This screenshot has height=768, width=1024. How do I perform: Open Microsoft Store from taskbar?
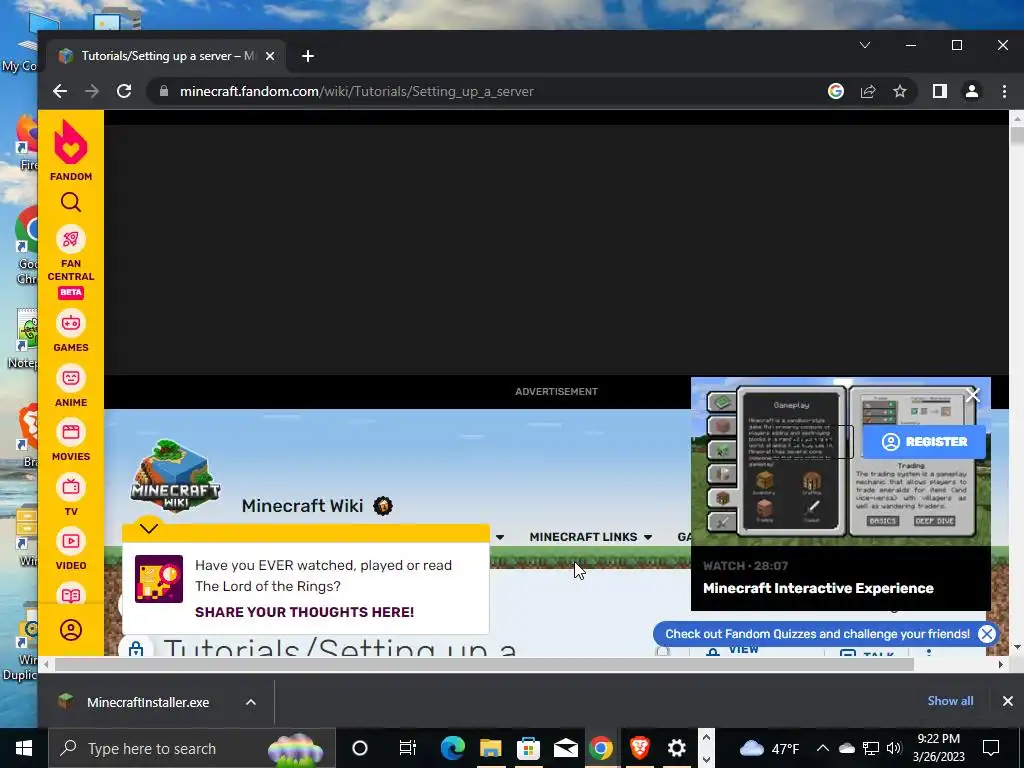point(528,748)
